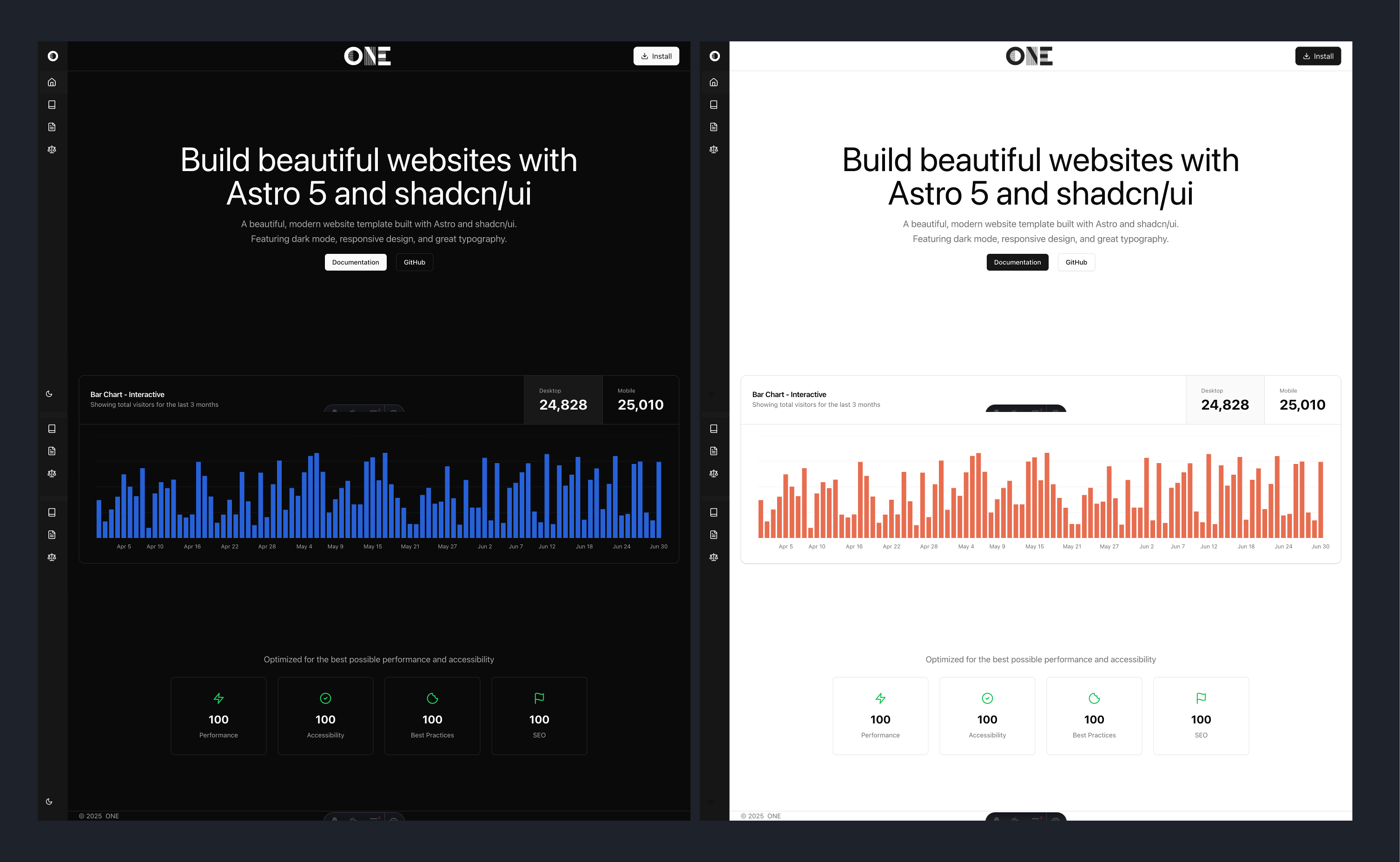Open book icon in lowest sidebar group, light panel

[713, 512]
